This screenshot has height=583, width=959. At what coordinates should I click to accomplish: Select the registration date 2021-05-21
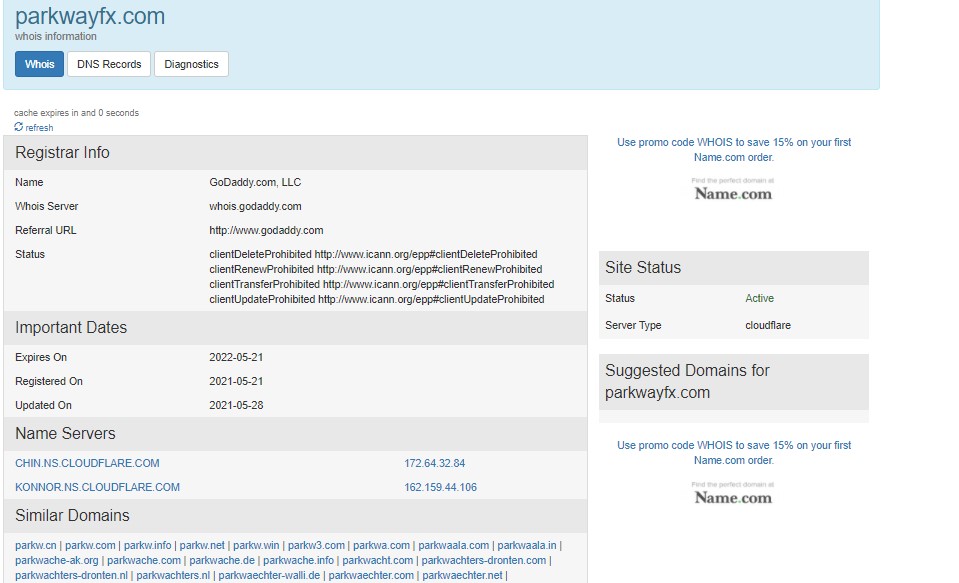tap(236, 381)
